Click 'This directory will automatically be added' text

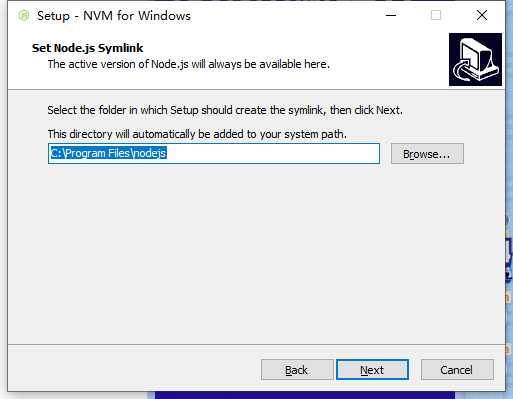point(197,134)
